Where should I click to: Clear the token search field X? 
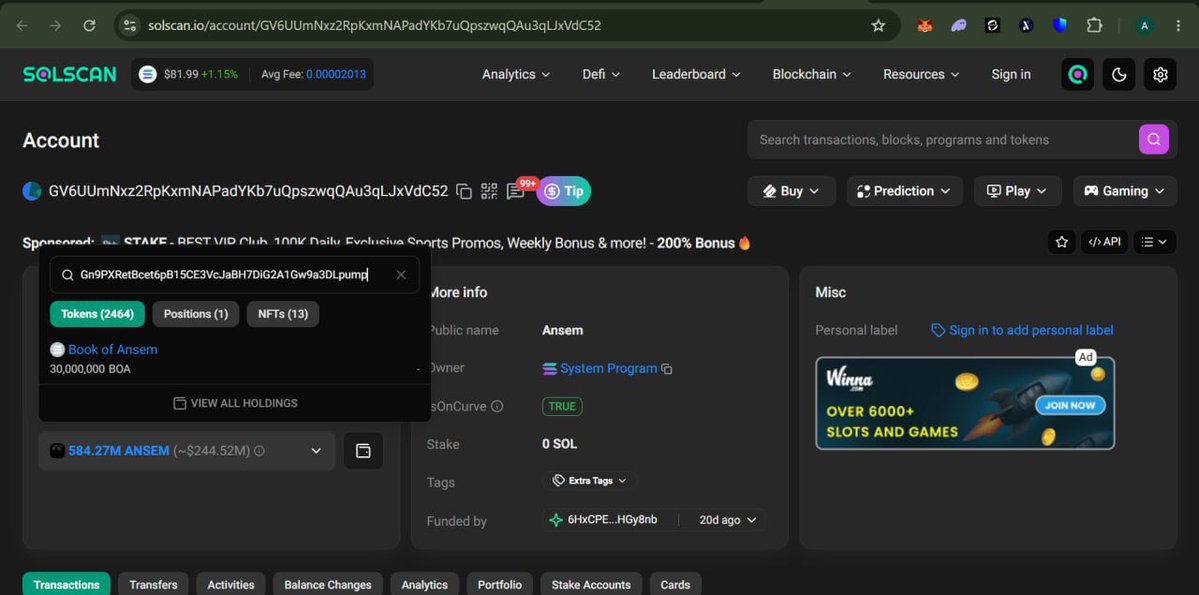pos(401,275)
